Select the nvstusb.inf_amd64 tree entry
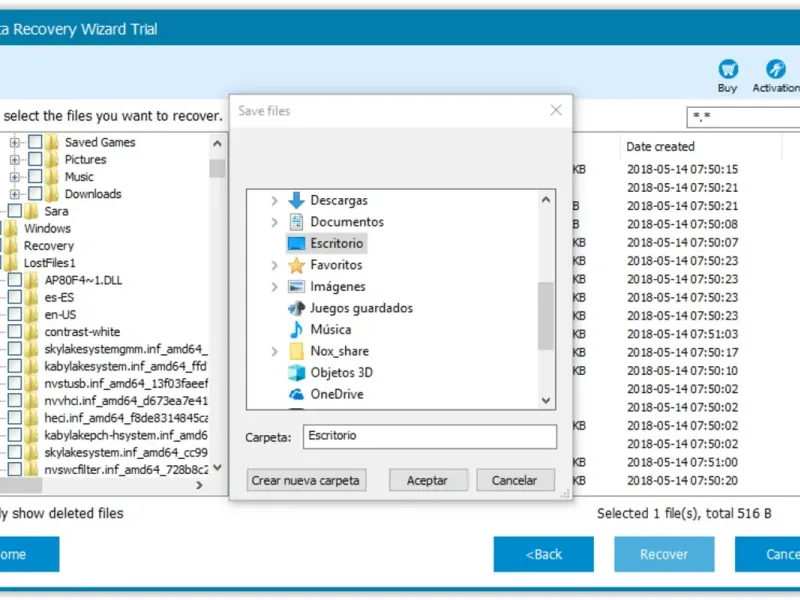This screenshot has height=600, width=800. coord(127,384)
